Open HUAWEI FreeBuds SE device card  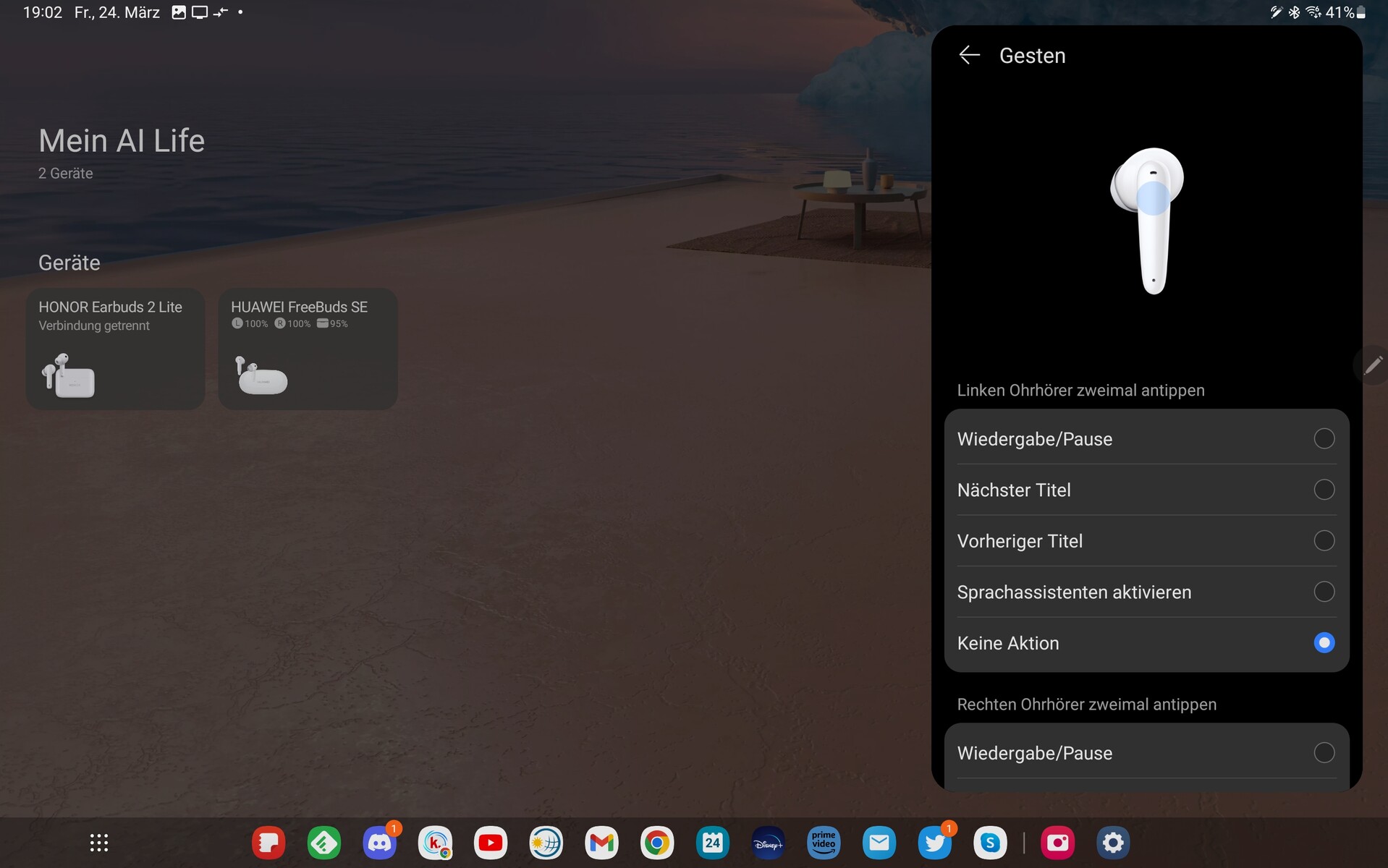coord(308,349)
